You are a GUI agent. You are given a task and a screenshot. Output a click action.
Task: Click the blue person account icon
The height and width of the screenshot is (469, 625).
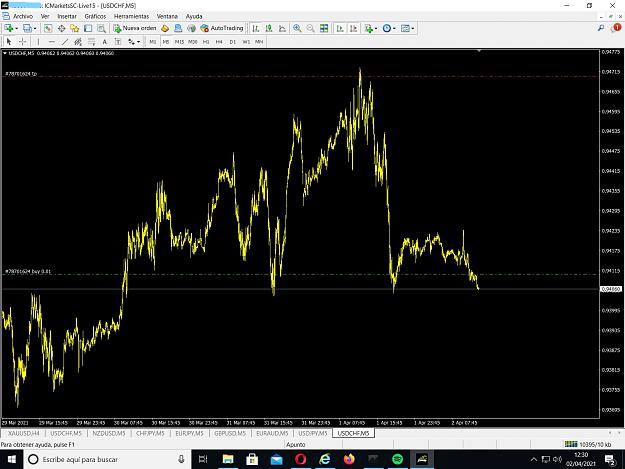(178, 28)
